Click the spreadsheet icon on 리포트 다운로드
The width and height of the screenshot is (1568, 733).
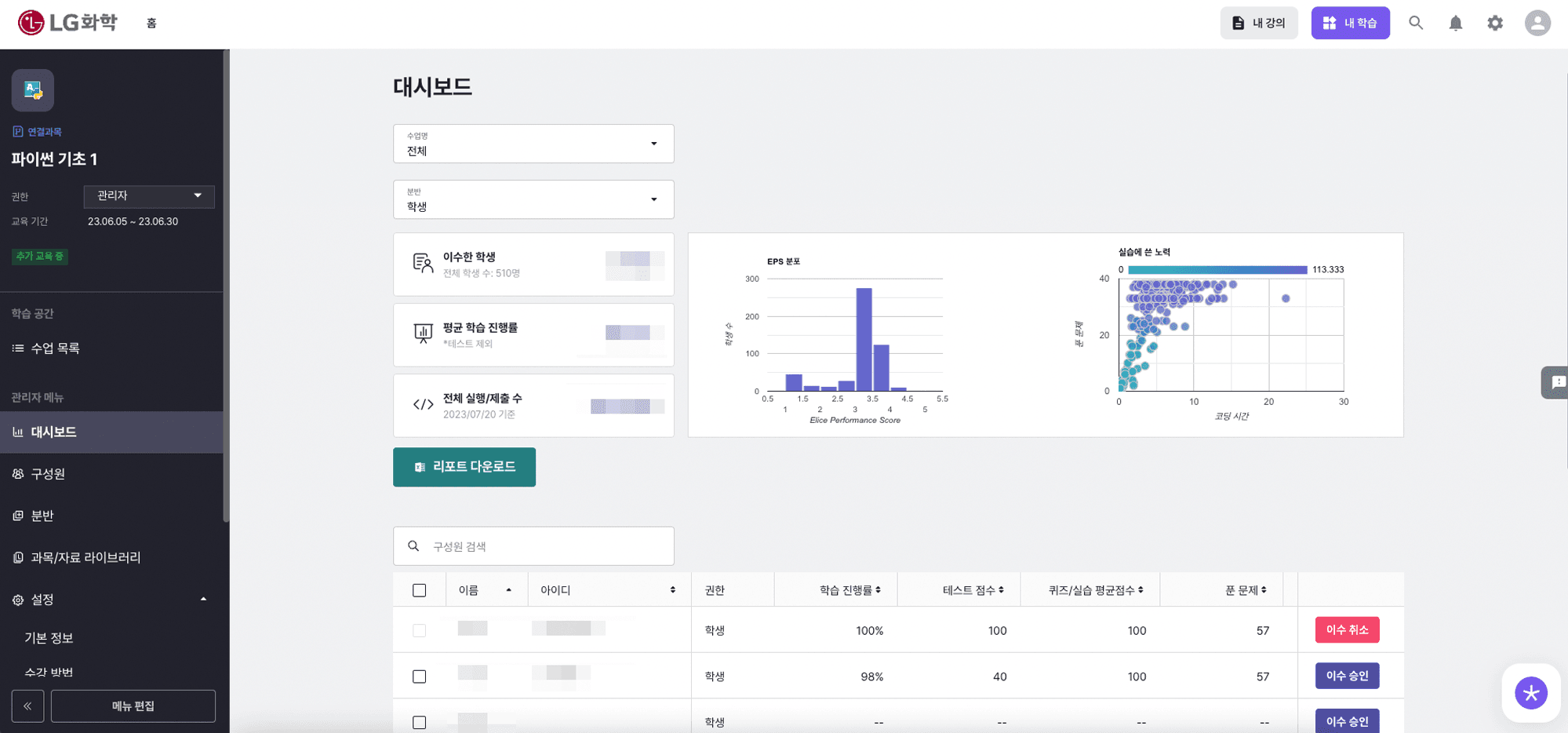[x=420, y=467]
